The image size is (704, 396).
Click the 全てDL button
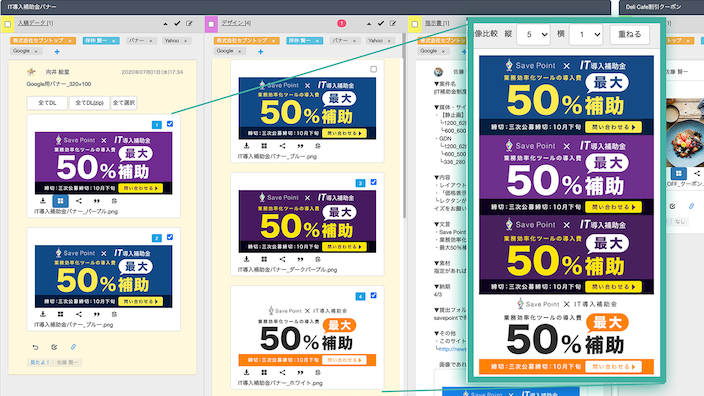[x=47, y=103]
